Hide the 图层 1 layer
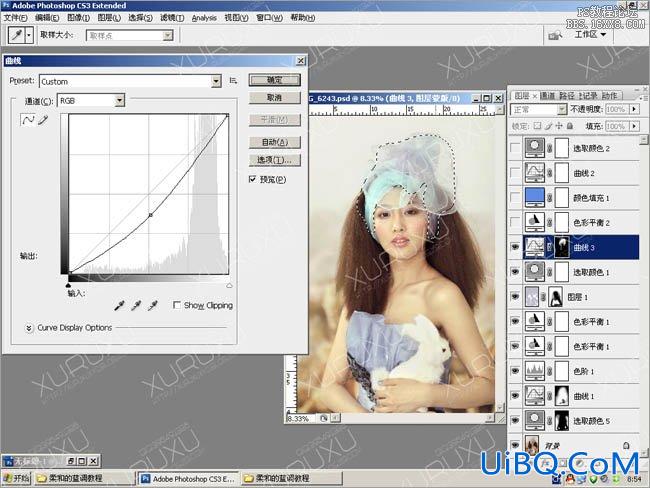This screenshot has width=650, height=488. coord(515,297)
